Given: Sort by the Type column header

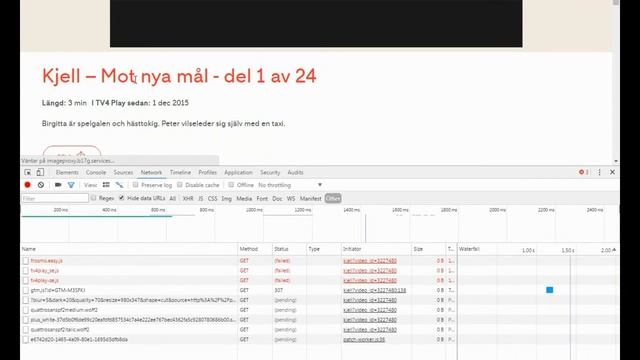Looking at the screenshot, I should click(x=324, y=249).
